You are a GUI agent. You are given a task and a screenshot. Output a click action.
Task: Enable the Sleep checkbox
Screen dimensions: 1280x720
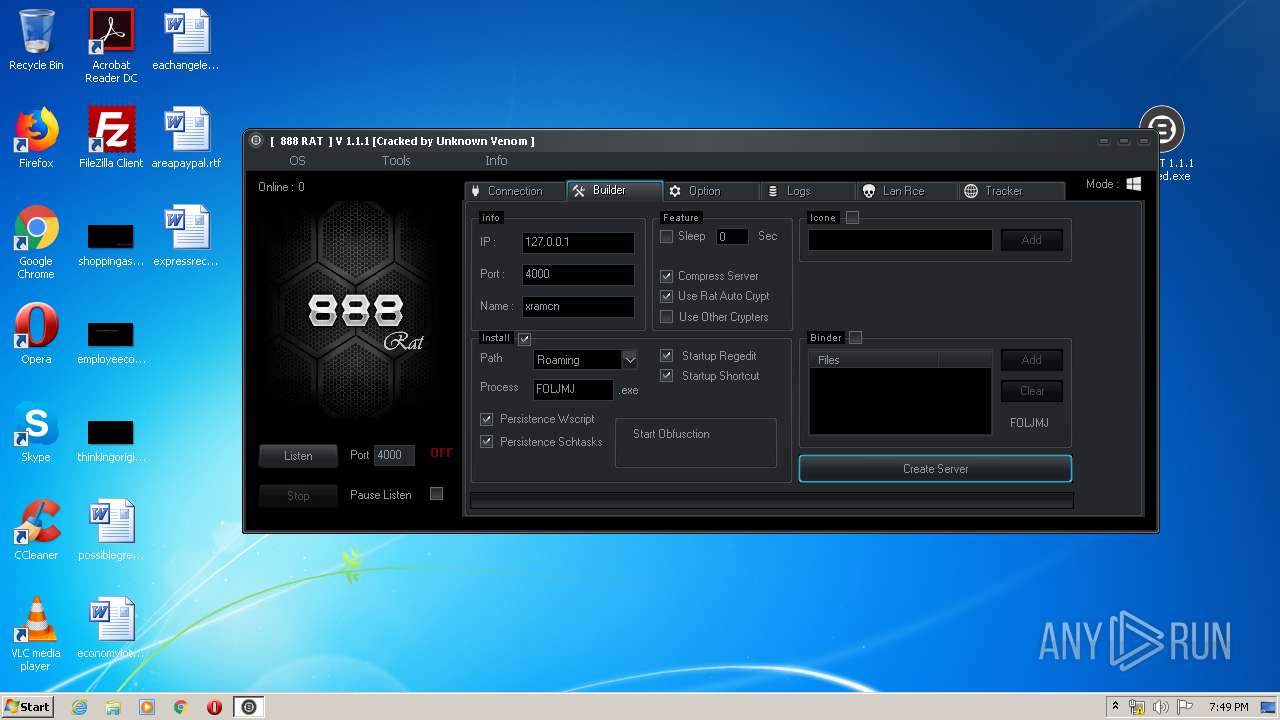(667, 237)
